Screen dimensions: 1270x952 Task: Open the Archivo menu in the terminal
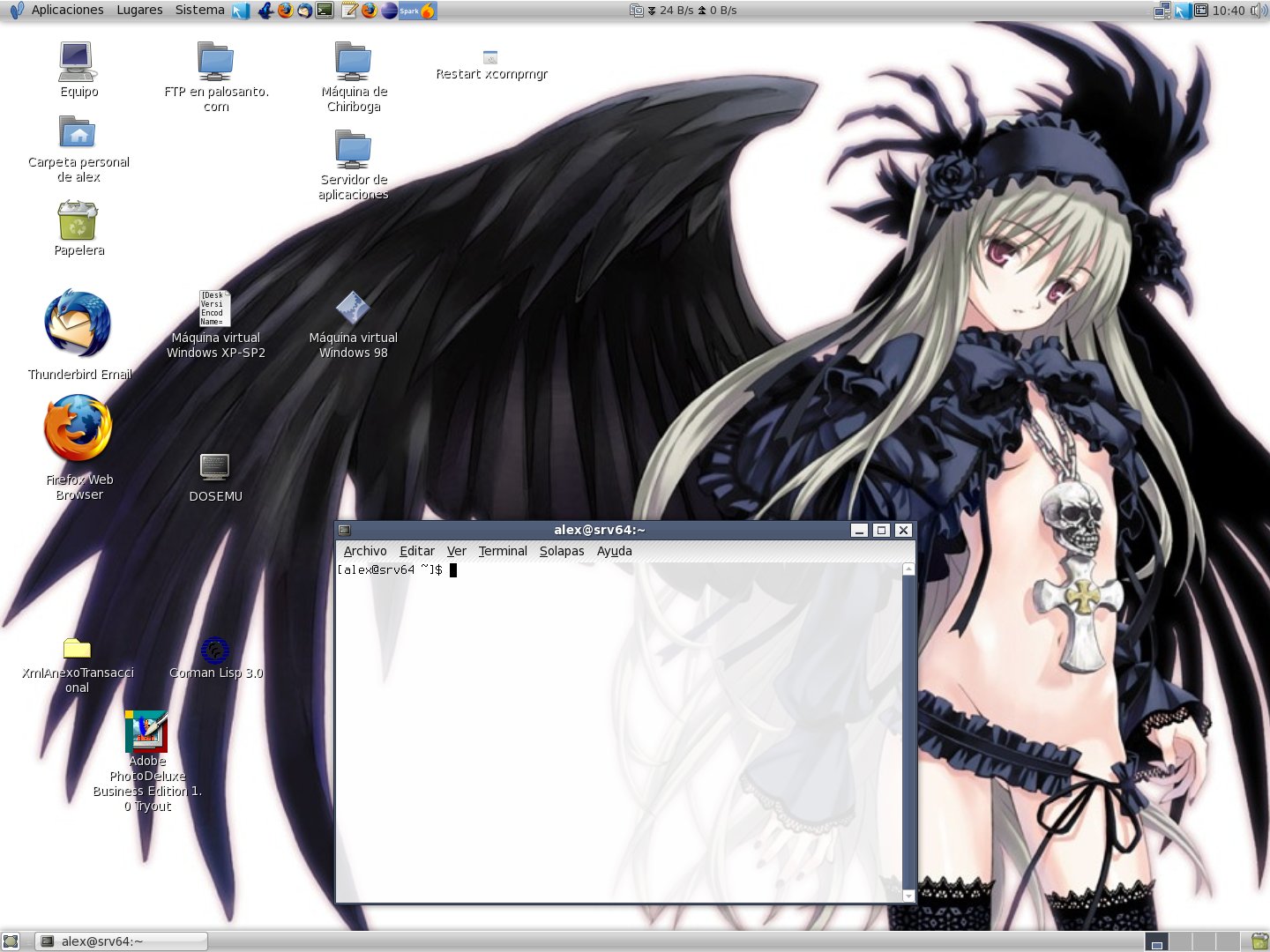[x=365, y=551]
